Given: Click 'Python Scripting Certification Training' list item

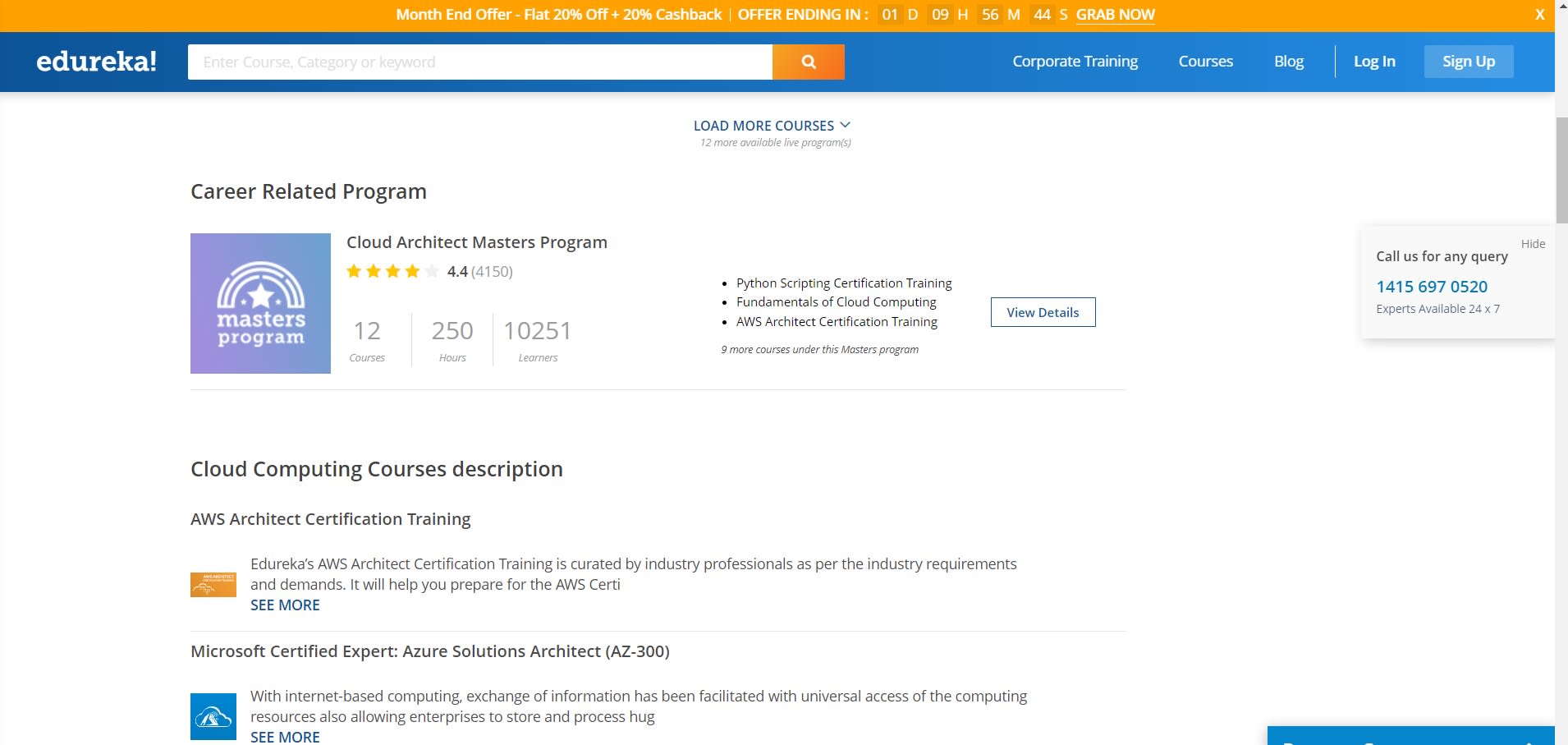Looking at the screenshot, I should click(844, 283).
